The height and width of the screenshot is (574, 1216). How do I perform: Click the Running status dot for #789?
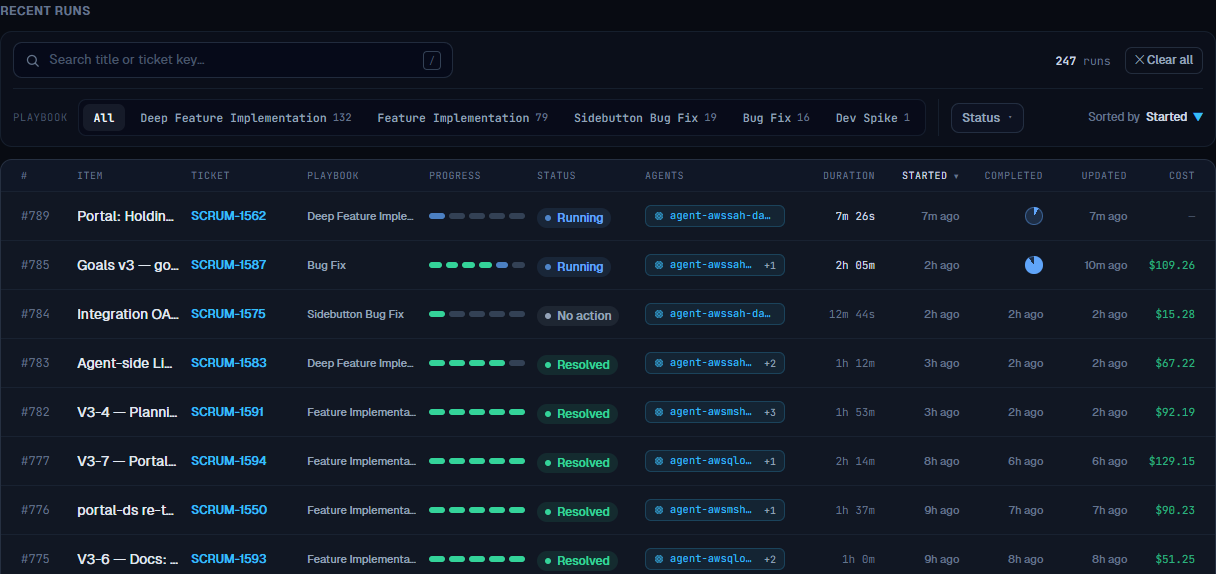[x=548, y=218]
